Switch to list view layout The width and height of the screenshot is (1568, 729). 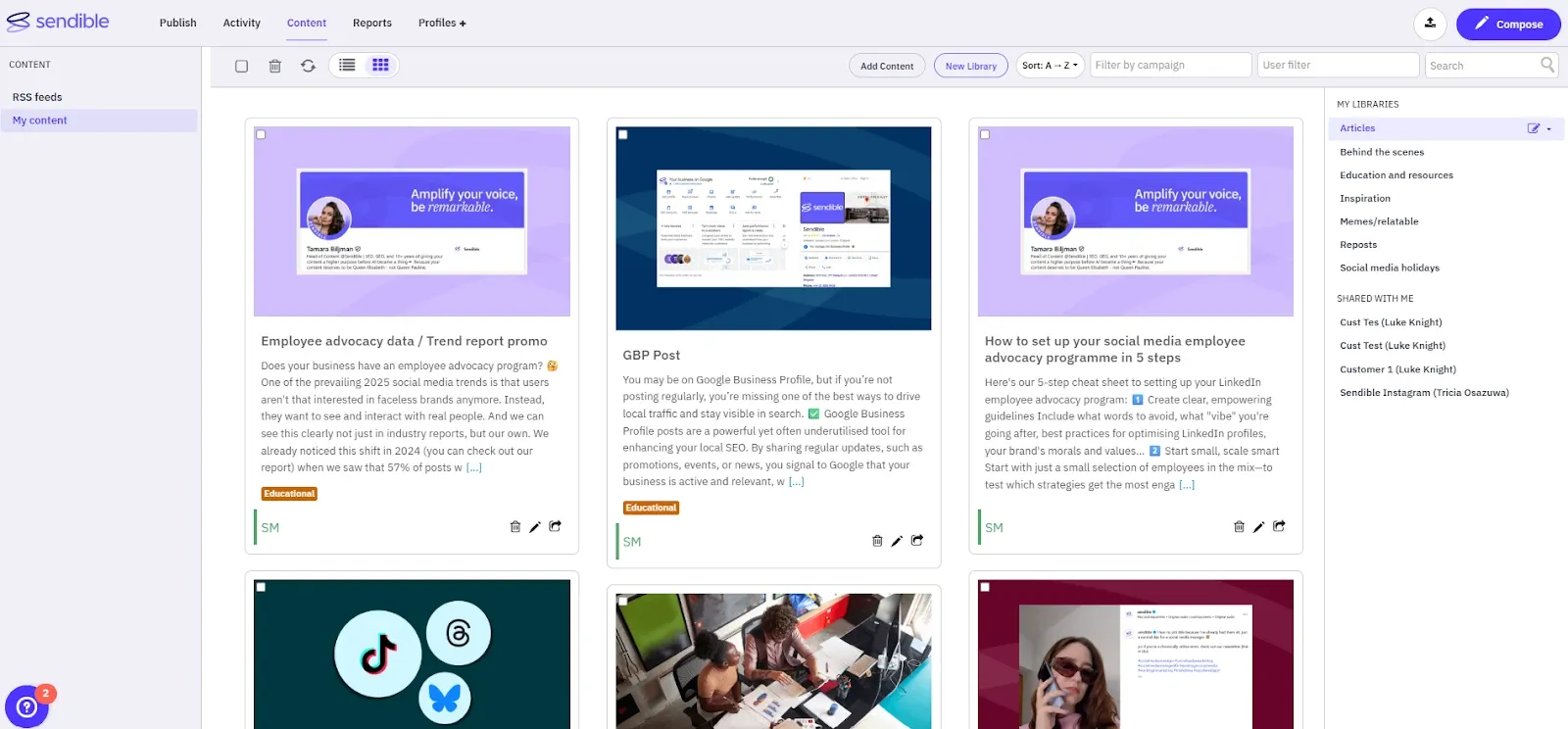347,65
